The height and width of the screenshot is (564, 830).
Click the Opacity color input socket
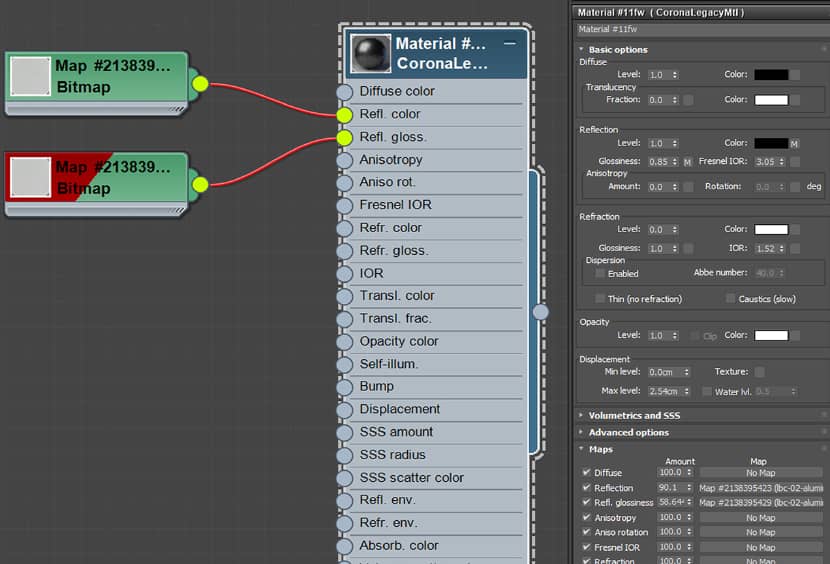(345, 342)
